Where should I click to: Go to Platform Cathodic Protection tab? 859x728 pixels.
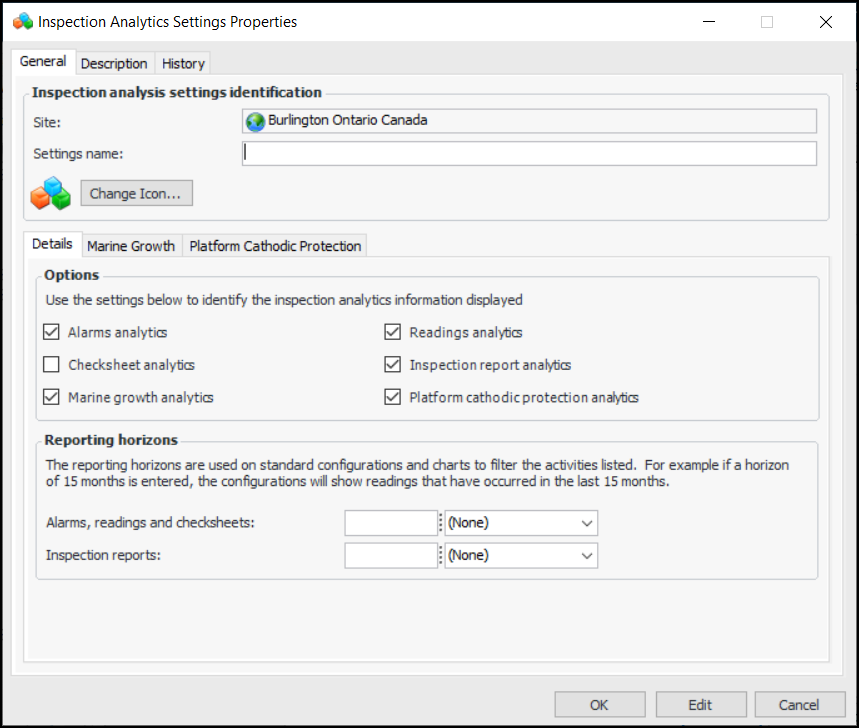(275, 246)
